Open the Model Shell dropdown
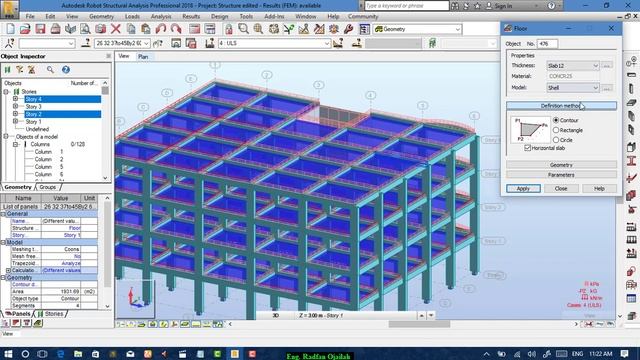 pos(596,88)
